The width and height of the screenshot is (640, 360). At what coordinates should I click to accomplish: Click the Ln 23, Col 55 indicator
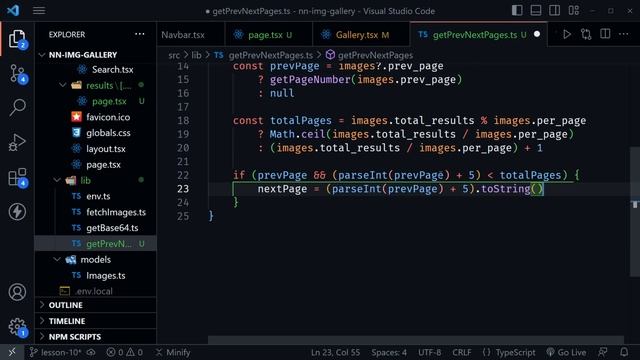(336, 352)
